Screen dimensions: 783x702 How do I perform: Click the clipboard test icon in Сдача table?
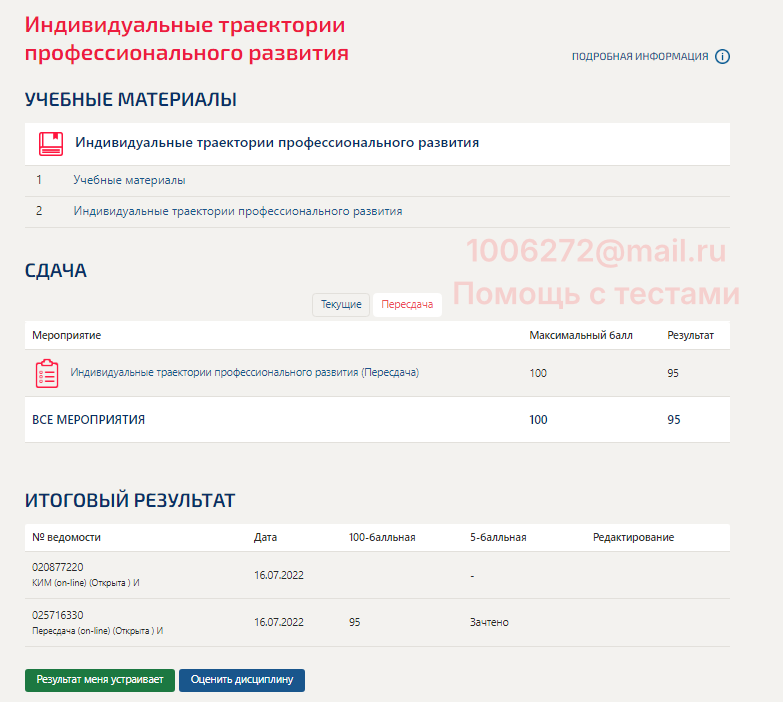pos(47,373)
